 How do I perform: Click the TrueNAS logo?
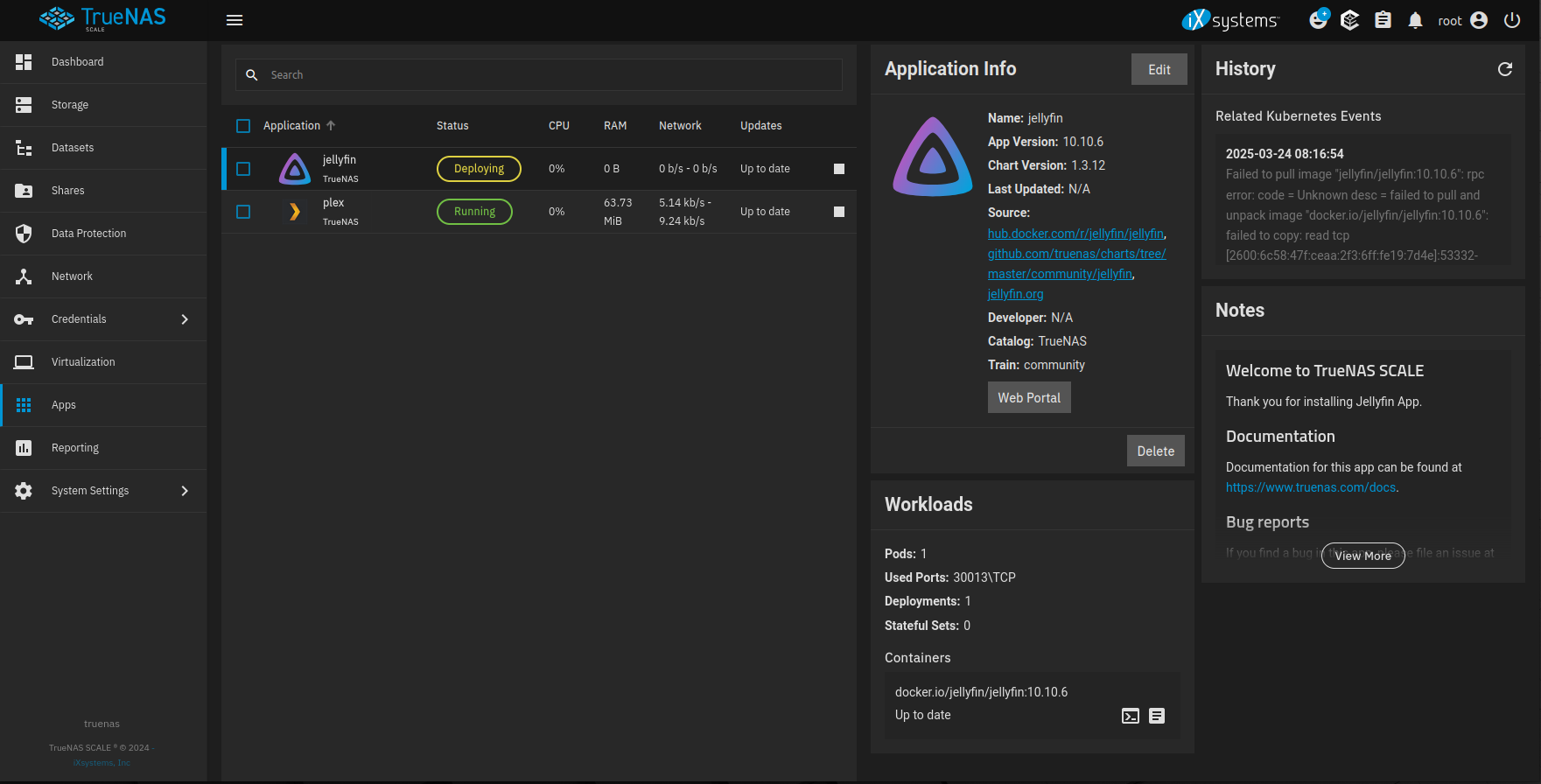point(102,18)
